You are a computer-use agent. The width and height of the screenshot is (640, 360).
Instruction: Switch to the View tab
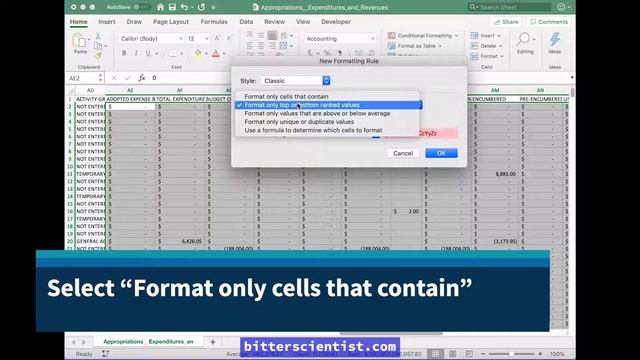pyautogui.click(x=303, y=22)
